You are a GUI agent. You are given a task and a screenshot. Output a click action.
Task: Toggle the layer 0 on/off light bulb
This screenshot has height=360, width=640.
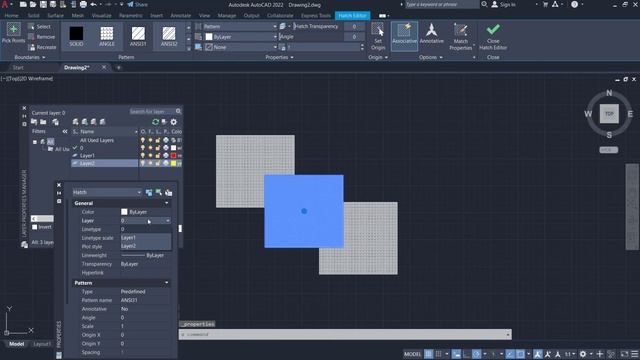(x=143, y=148)
